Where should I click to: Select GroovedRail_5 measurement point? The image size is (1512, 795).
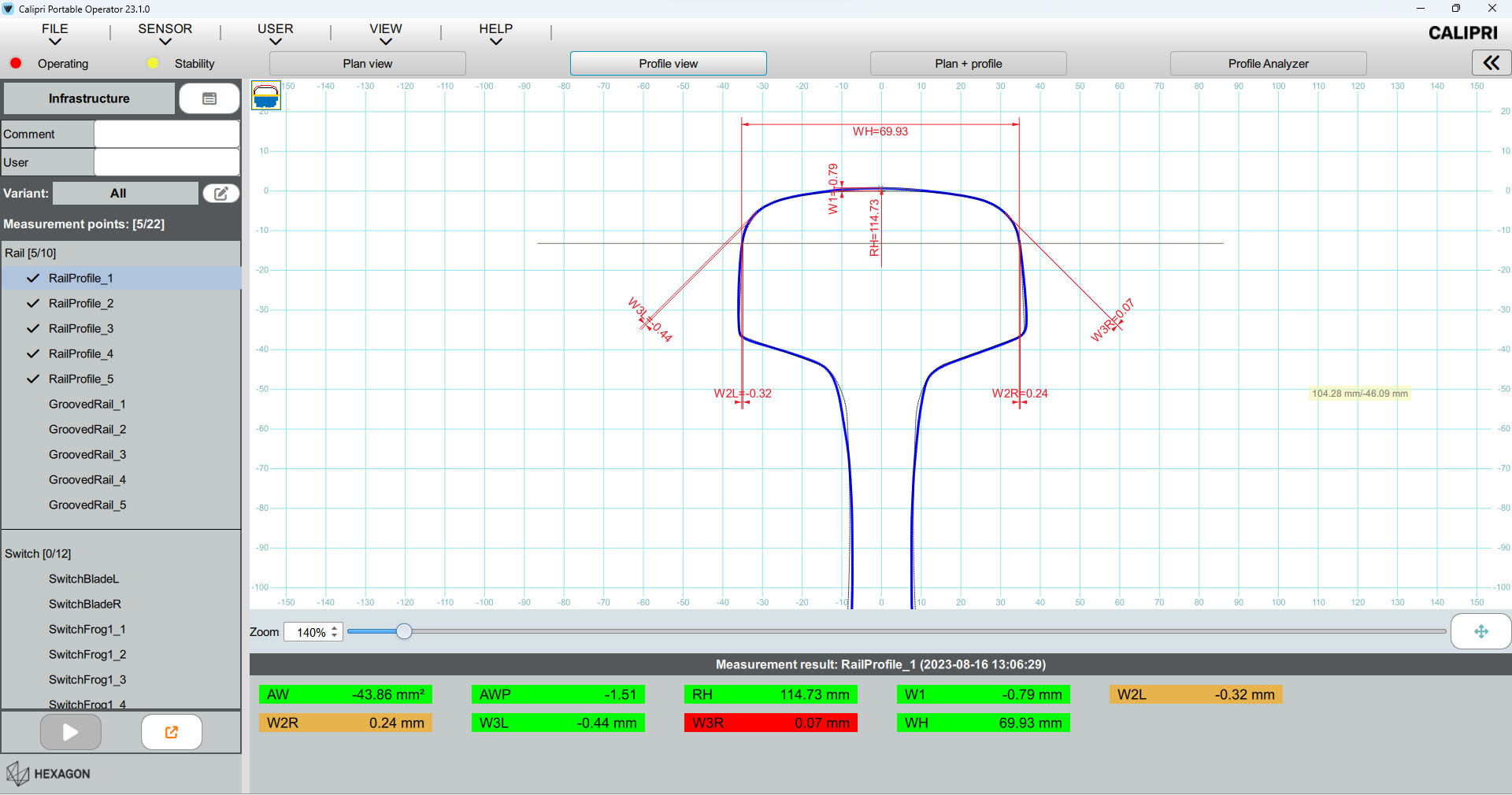[87, 505]
